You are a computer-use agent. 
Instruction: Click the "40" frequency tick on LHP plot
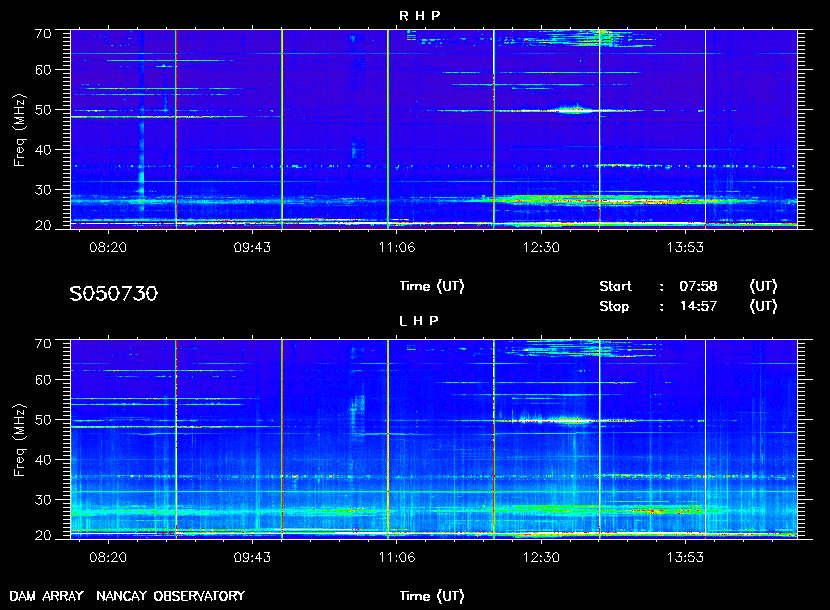click(43, 460)
